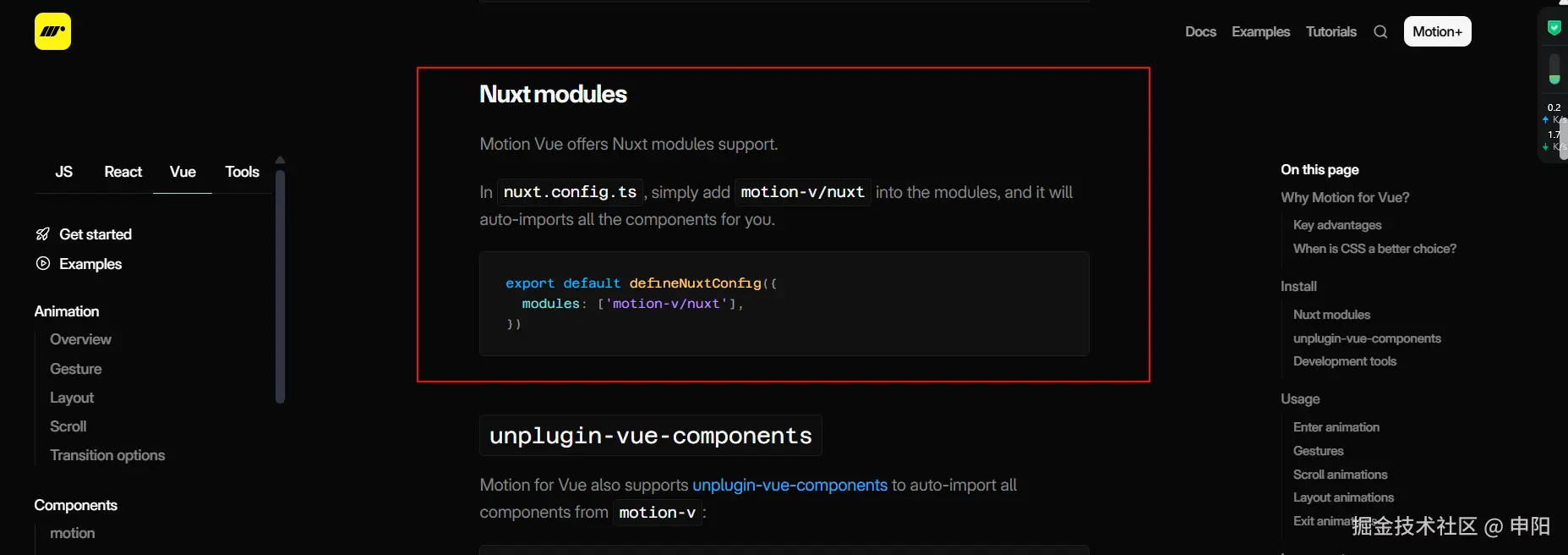Open the Tools tab
Image resolution: width=1568 pixels, height=555 pixels.
pyautogui.click(x=242, y=172)
